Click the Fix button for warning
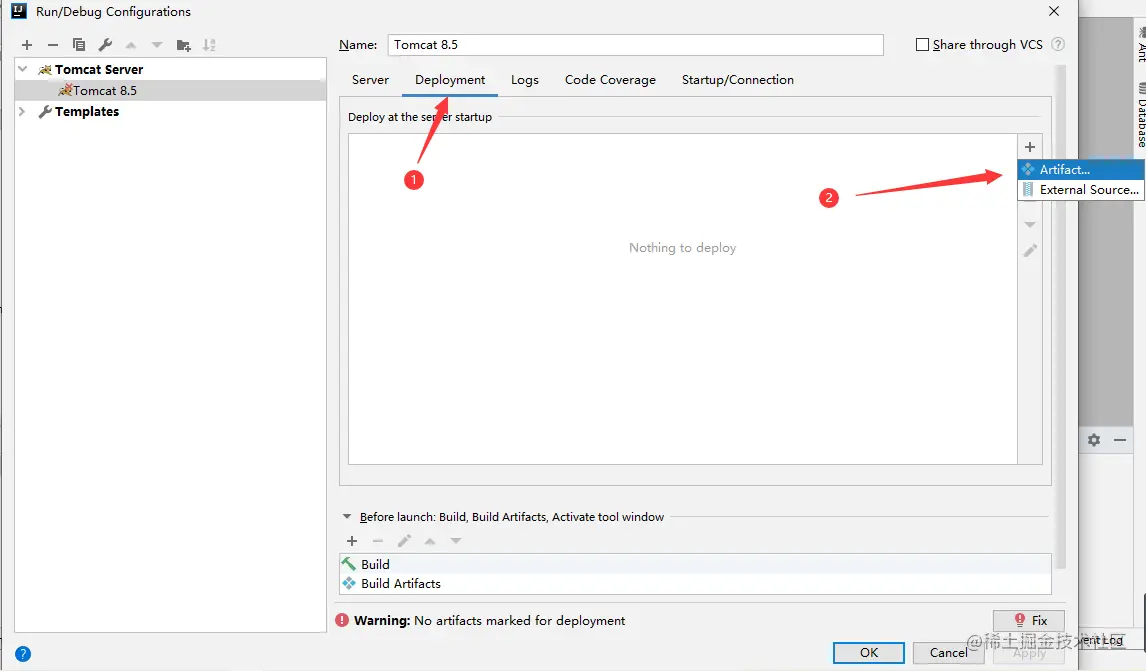Screen dimensions: 1146x671 (x=1029, y=620)
